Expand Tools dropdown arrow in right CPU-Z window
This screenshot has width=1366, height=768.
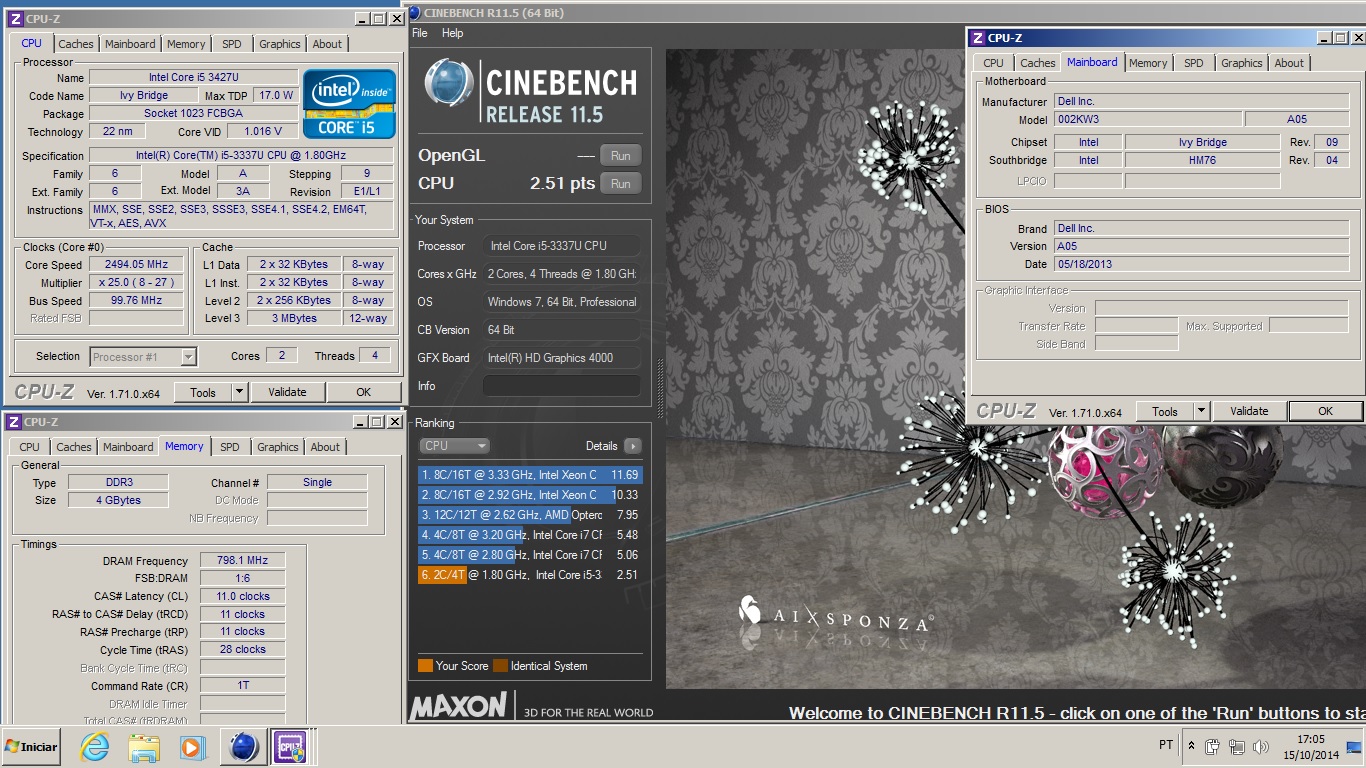click(1202, 411)
